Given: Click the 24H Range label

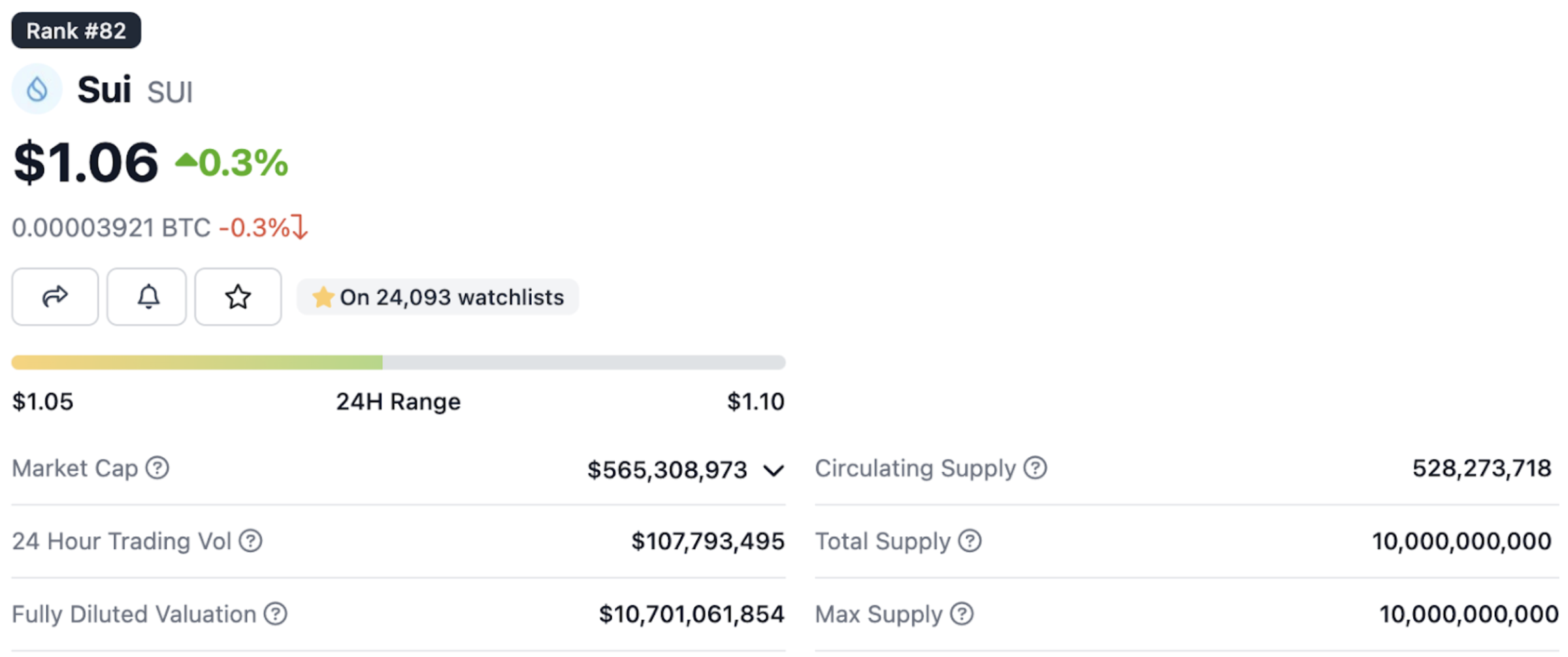Looking at the screenshot, I should click(398, 401).
